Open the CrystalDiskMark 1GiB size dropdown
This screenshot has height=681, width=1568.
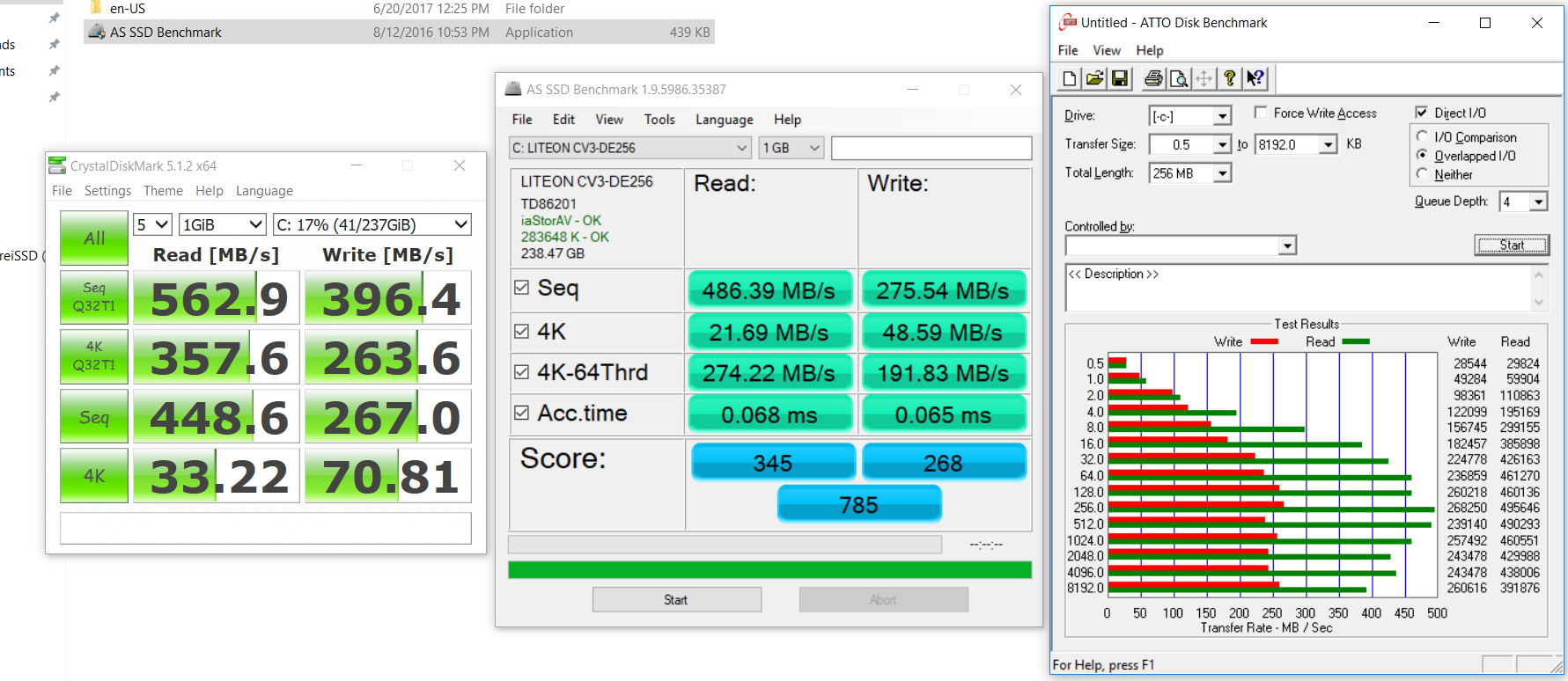(x=223, y=224)
